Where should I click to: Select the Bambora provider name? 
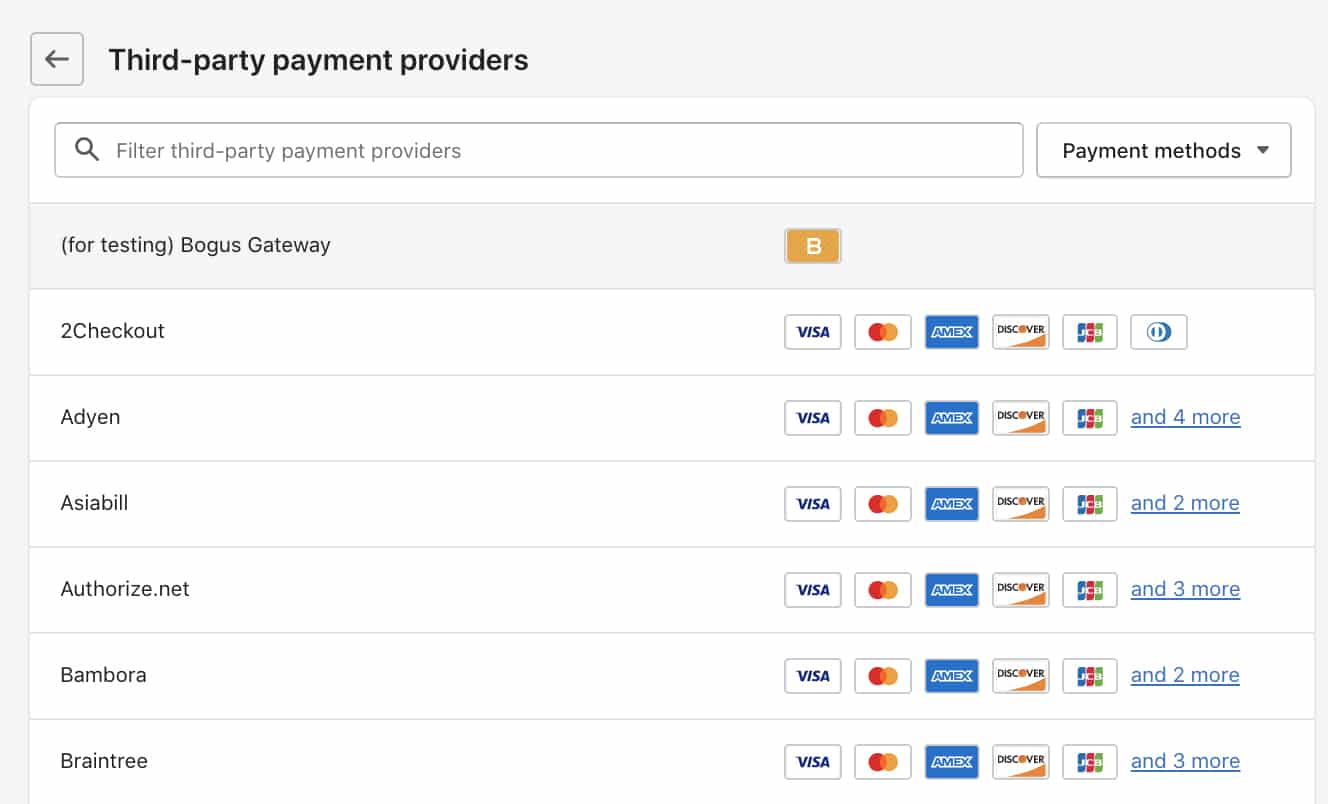(103, 675)
